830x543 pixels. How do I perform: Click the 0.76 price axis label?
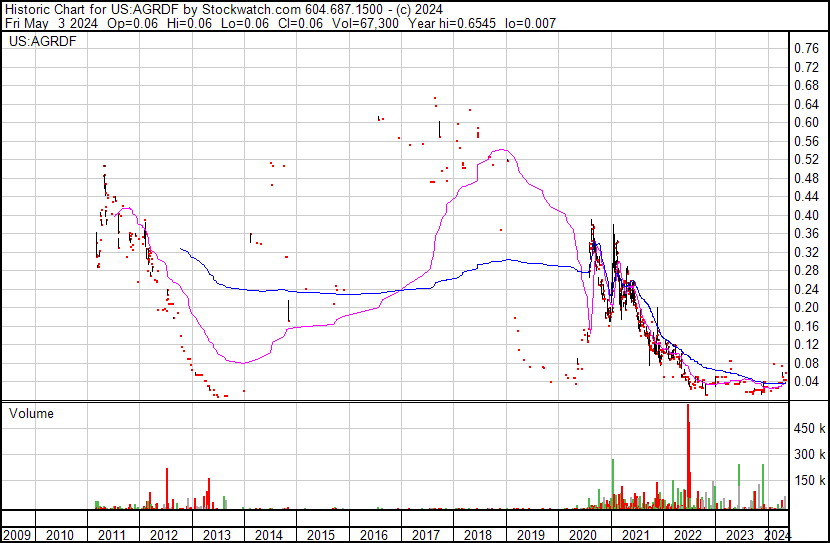pyautogui.click(x=806, y=49)
